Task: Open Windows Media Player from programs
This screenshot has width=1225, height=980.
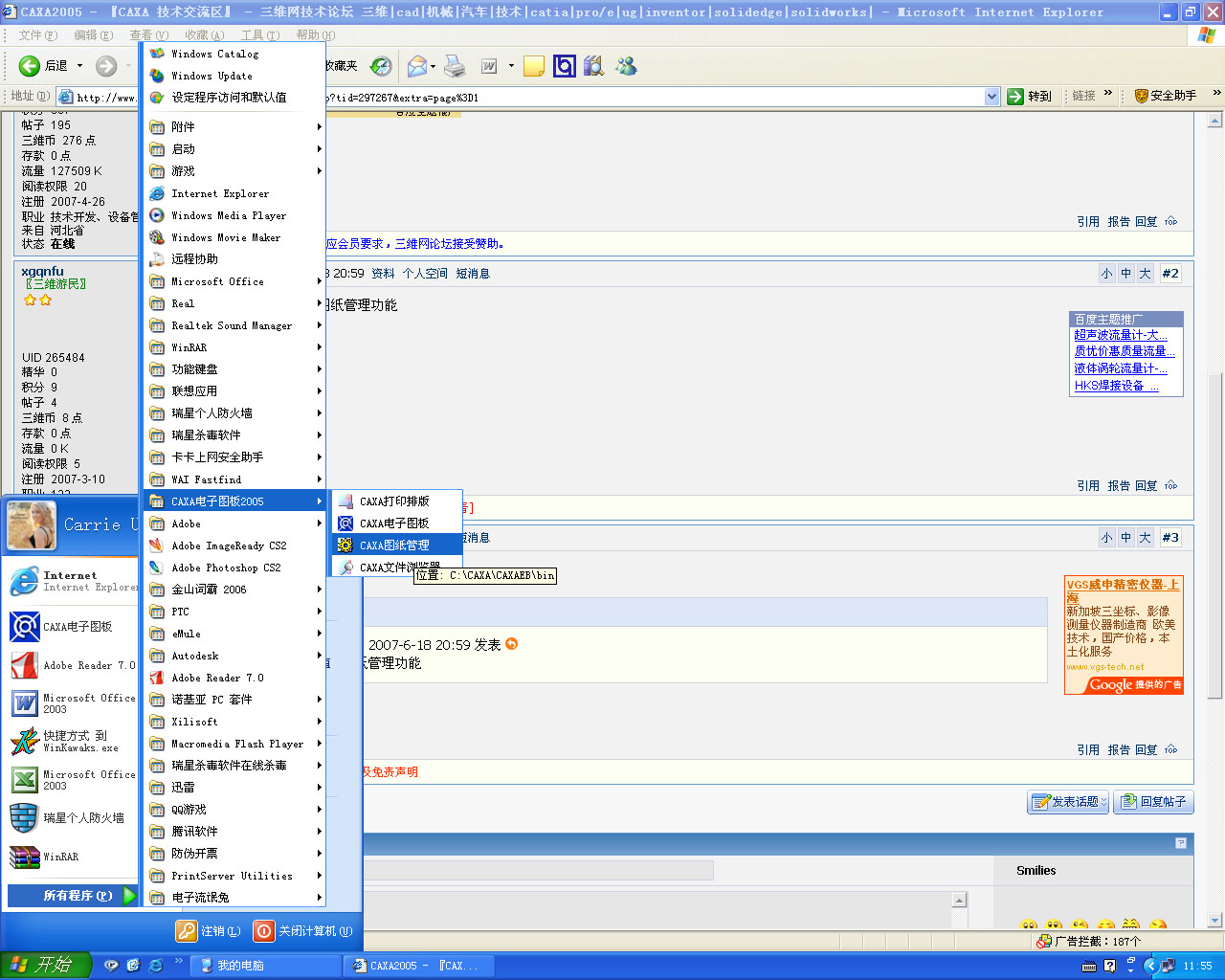Action: 234,215
